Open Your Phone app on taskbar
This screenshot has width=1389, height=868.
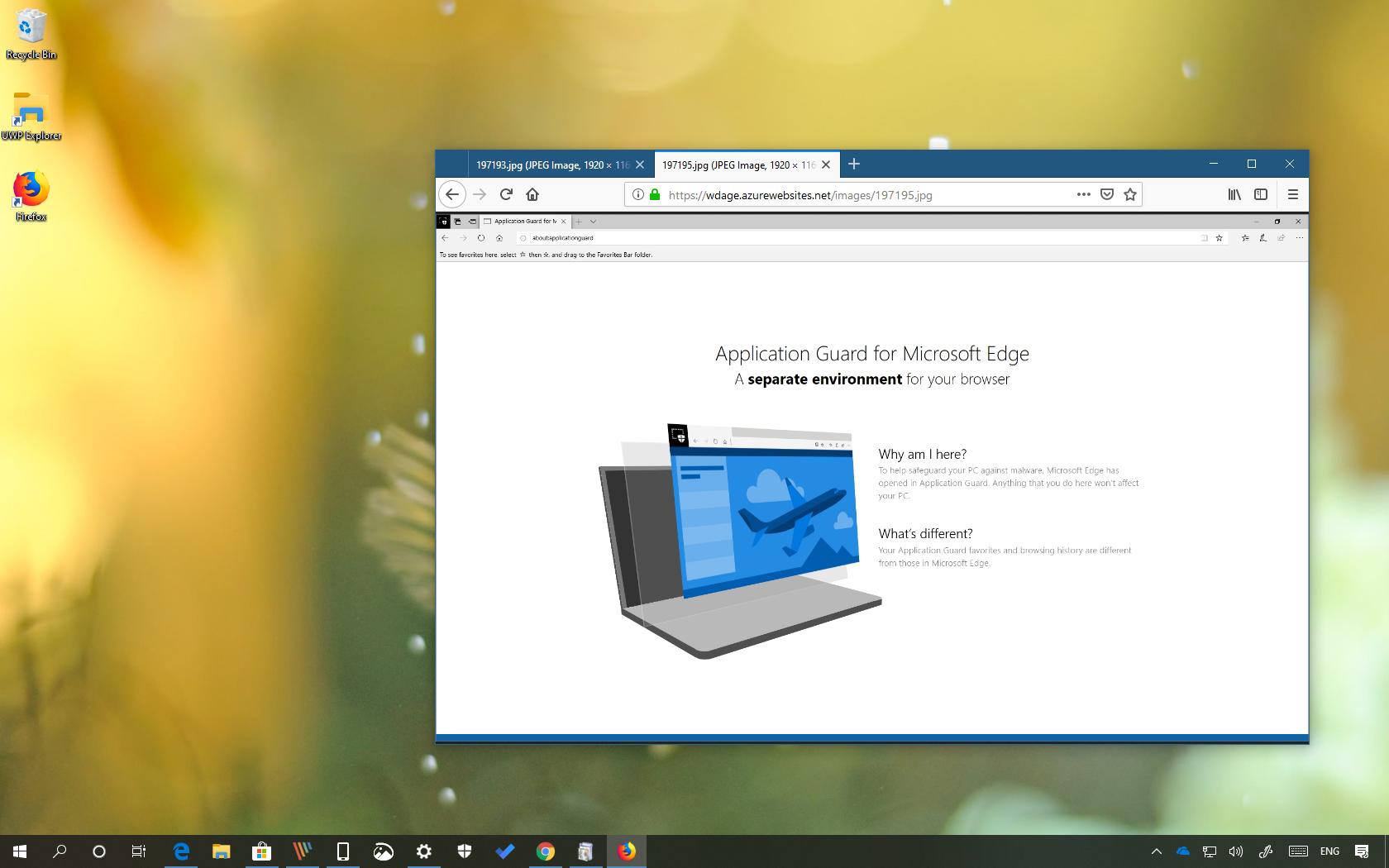[x=342, y=851]
